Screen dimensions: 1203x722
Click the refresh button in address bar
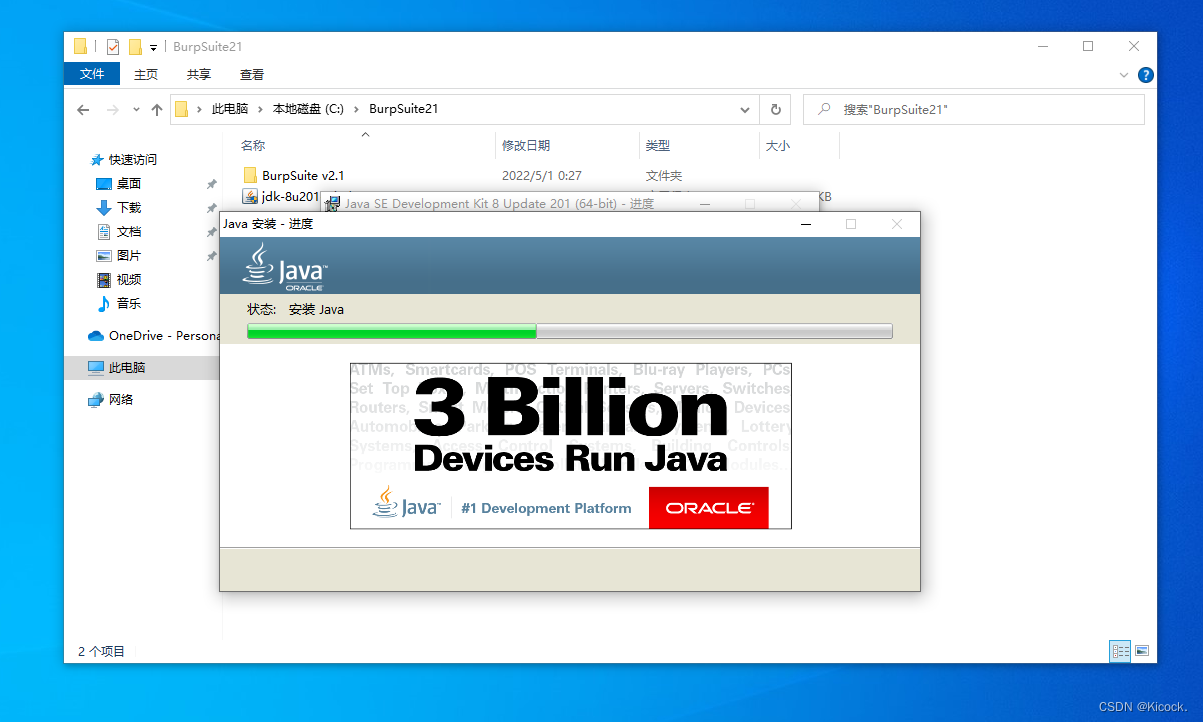click(775, 109)
